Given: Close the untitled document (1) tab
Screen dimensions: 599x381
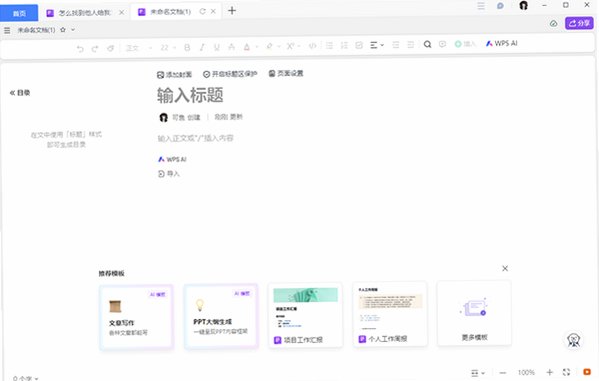Looking at the screenshot, I should pos(213,11).
